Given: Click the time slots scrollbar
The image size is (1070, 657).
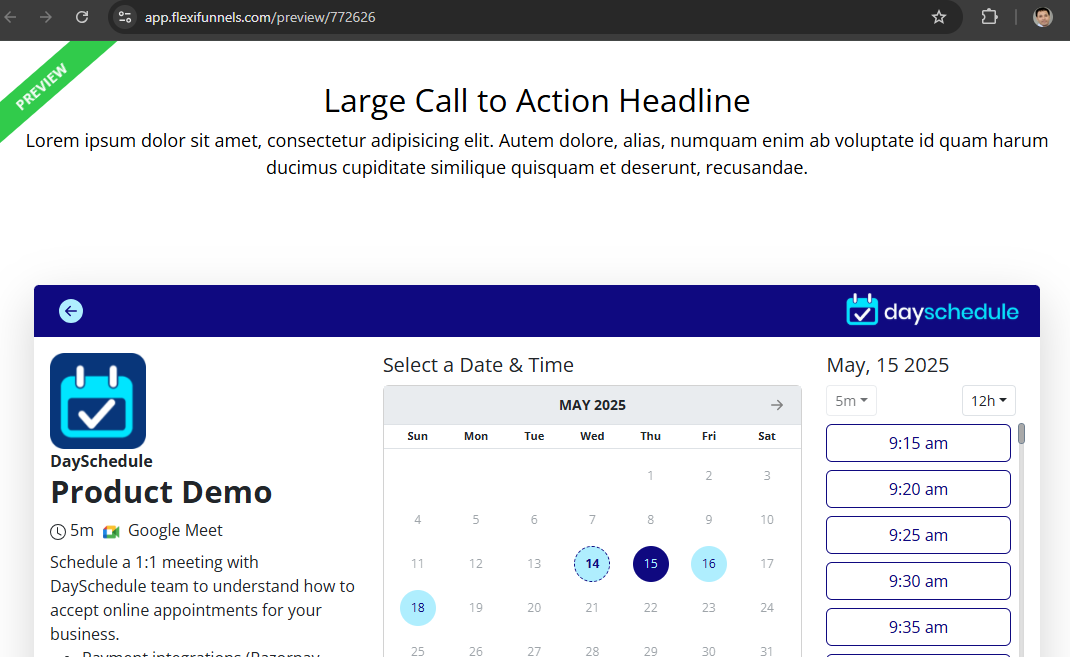Looking at the screenshot, I should (1021, 434).
